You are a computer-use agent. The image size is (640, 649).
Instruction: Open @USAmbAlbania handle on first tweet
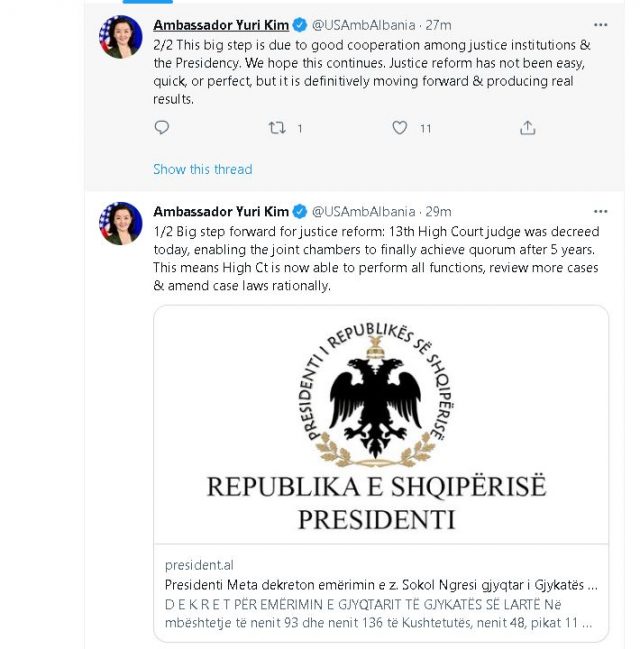363,24
